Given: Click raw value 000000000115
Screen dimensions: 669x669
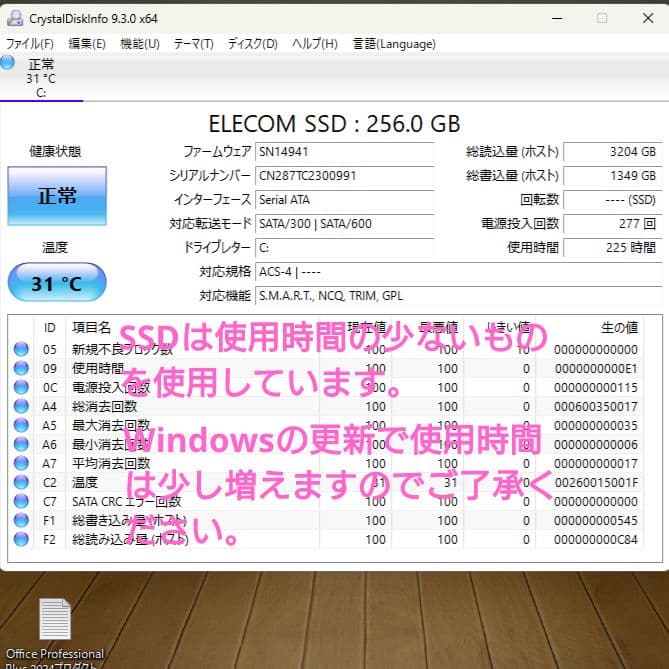Looking at the screenshot, I should [x=596, y=387].
